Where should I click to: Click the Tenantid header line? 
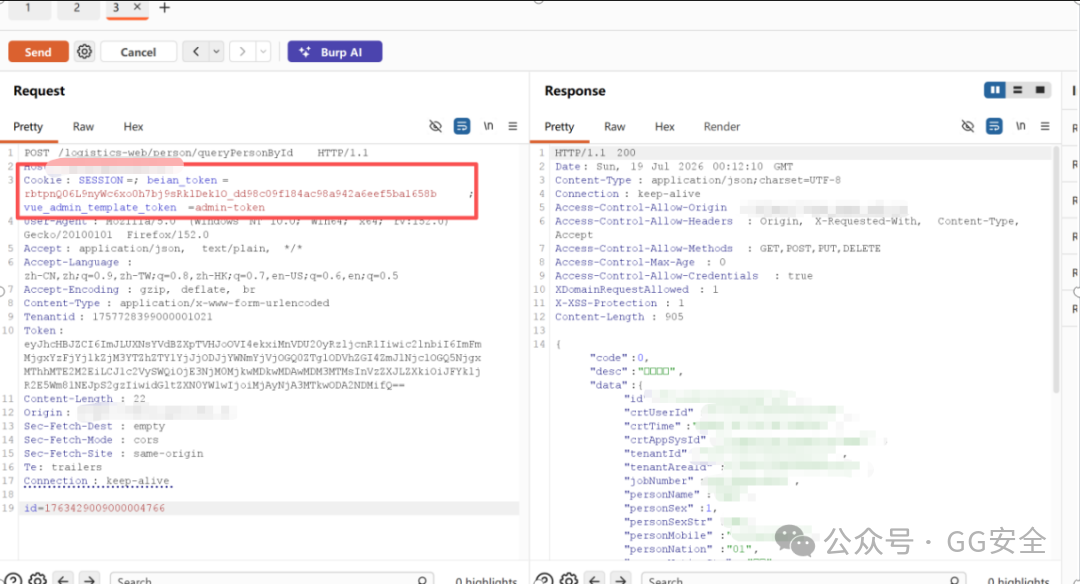click(x=118, y=317)
